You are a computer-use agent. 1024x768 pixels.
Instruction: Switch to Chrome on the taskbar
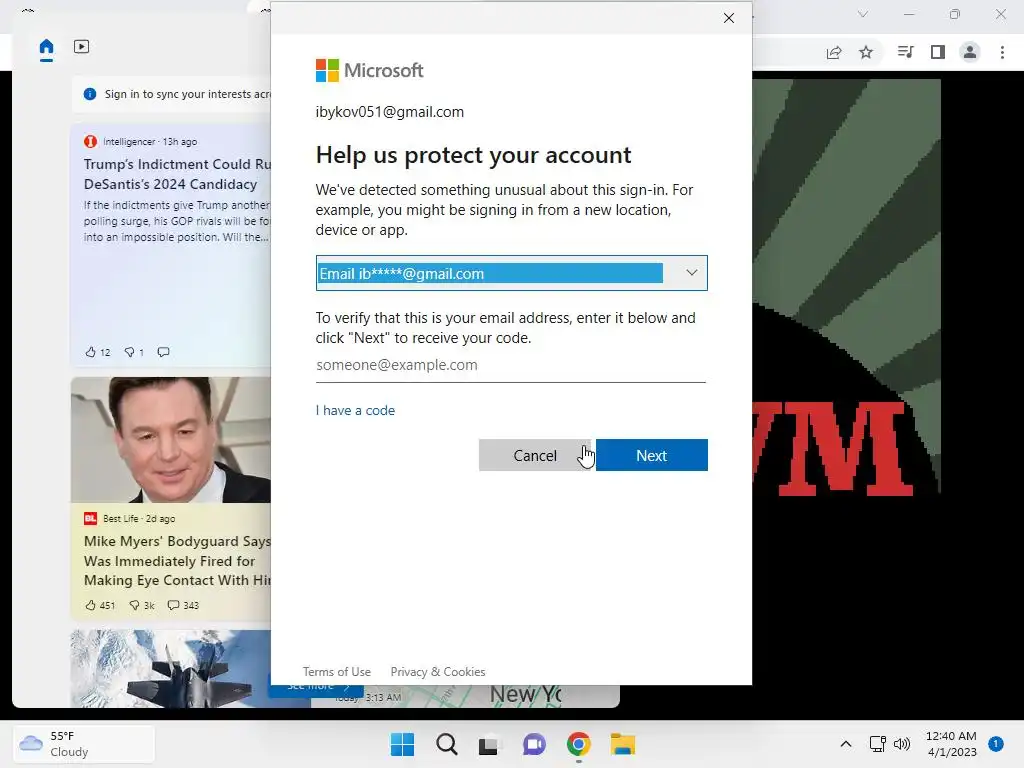579,744
